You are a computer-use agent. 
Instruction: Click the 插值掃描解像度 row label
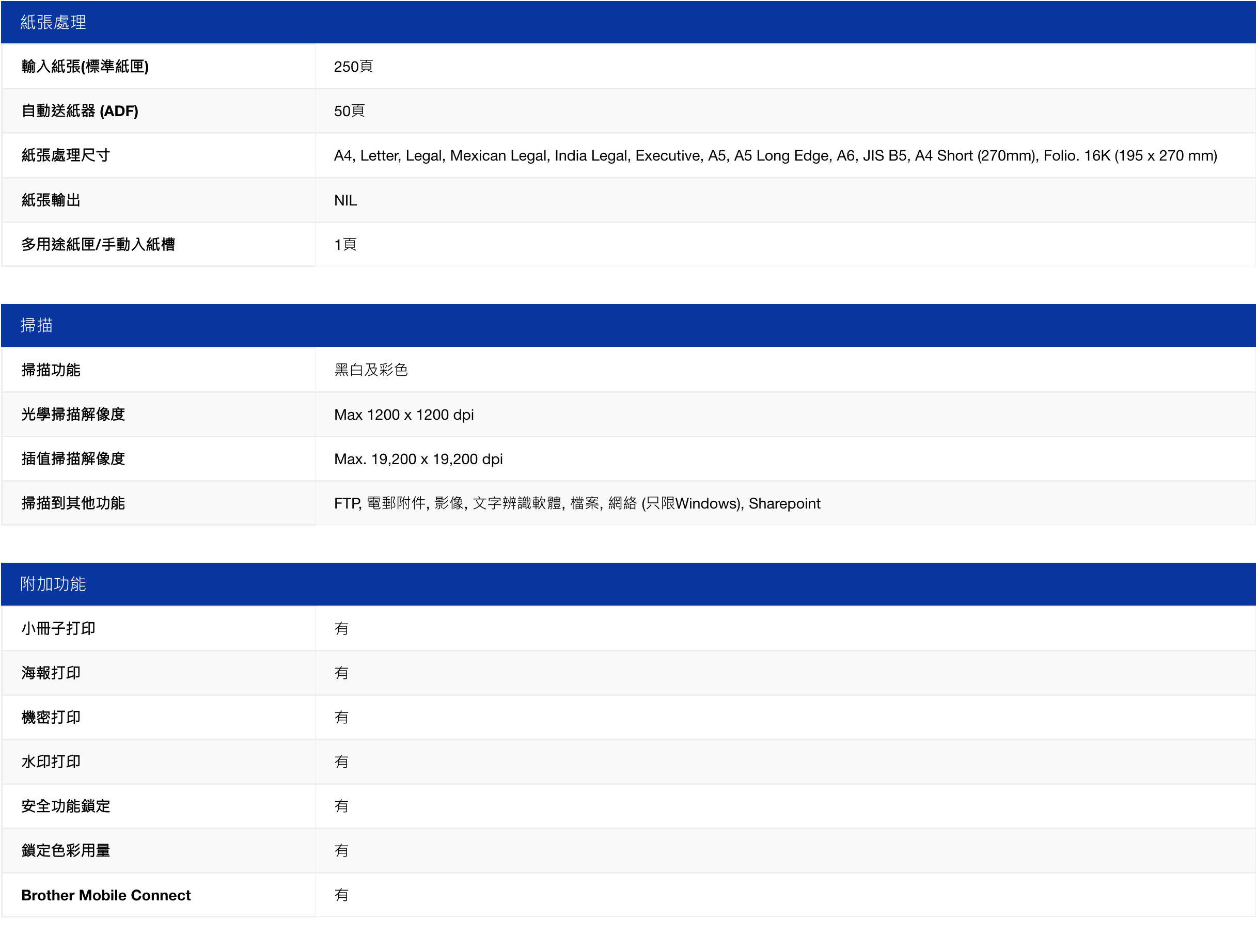click(73, 458)
